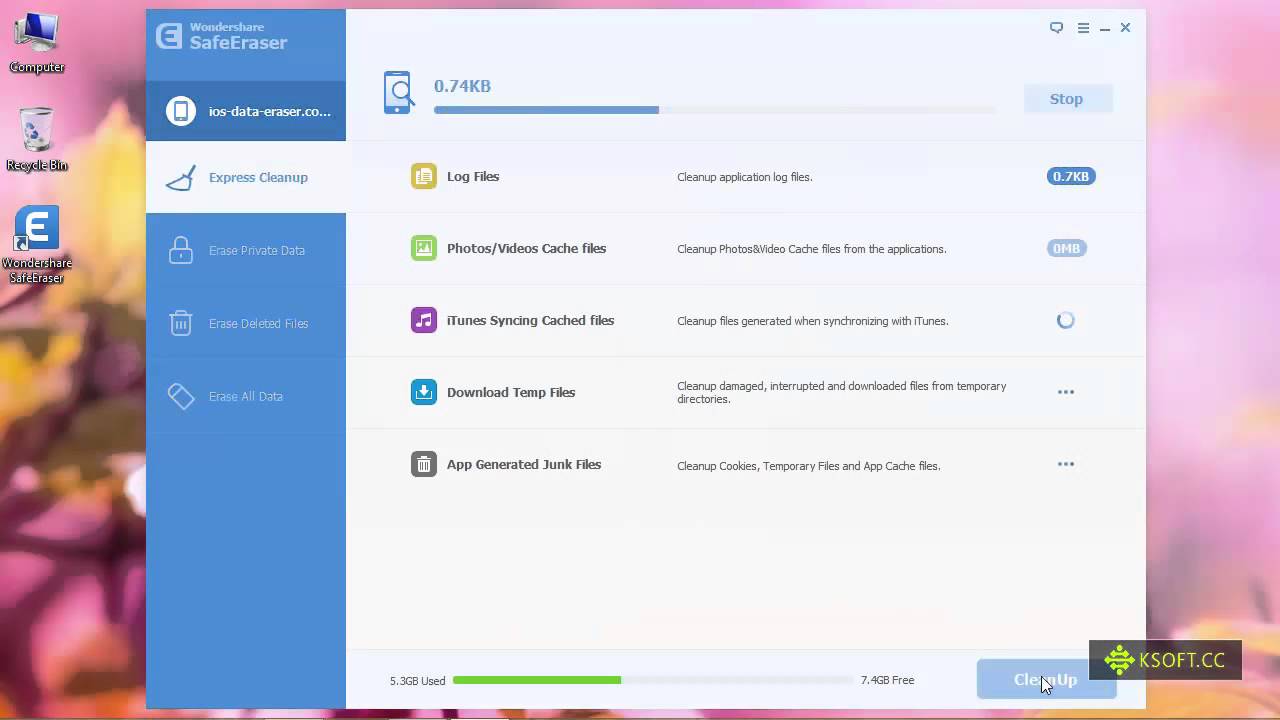Image resolution: width=1280 pixels, height=720 pixels.
Task: Click the Log Files icon
Action: [424, 176]
